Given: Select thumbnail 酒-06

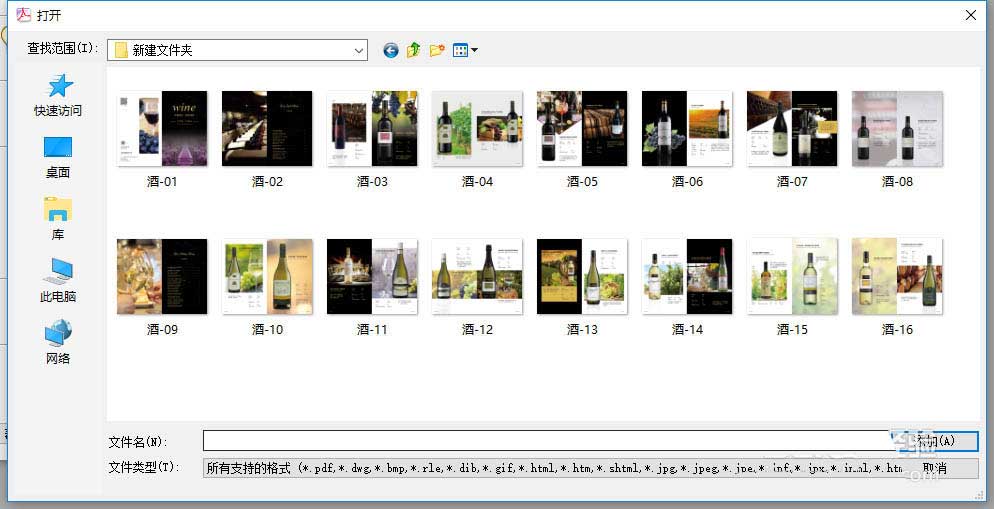Looking at the screenshot, I should (687, 129).
